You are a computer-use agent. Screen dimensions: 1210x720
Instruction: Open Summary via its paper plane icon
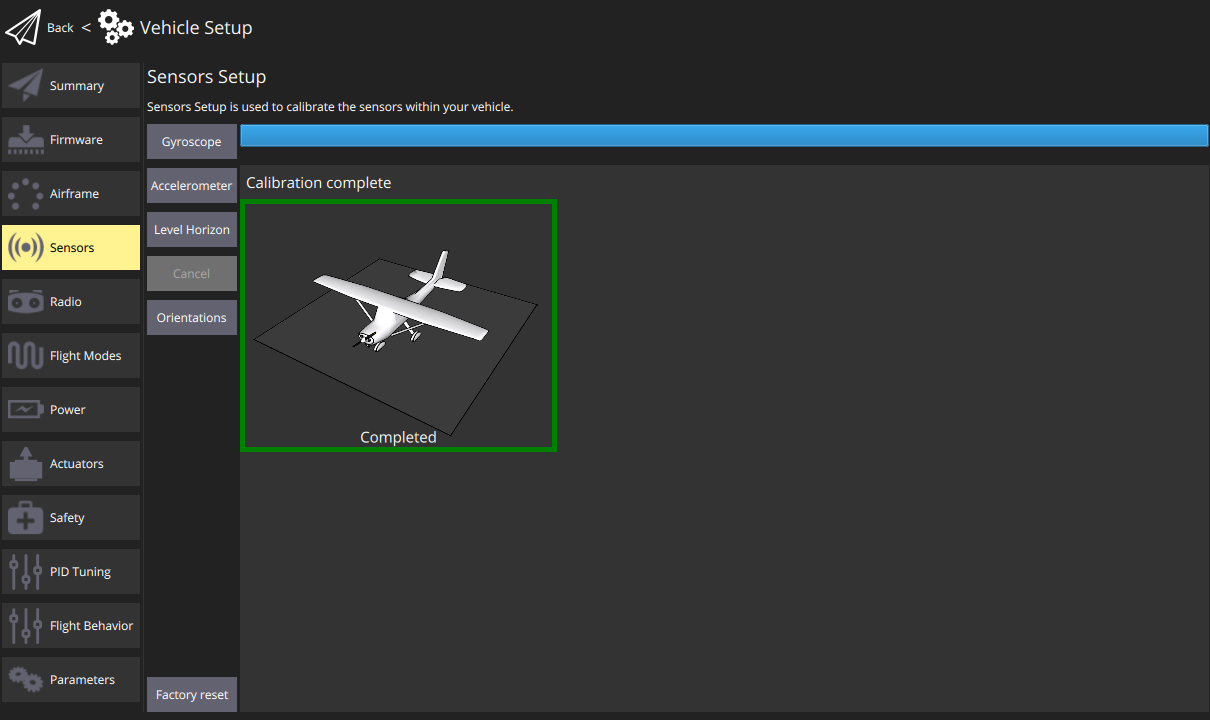click(x=25, y=86)
